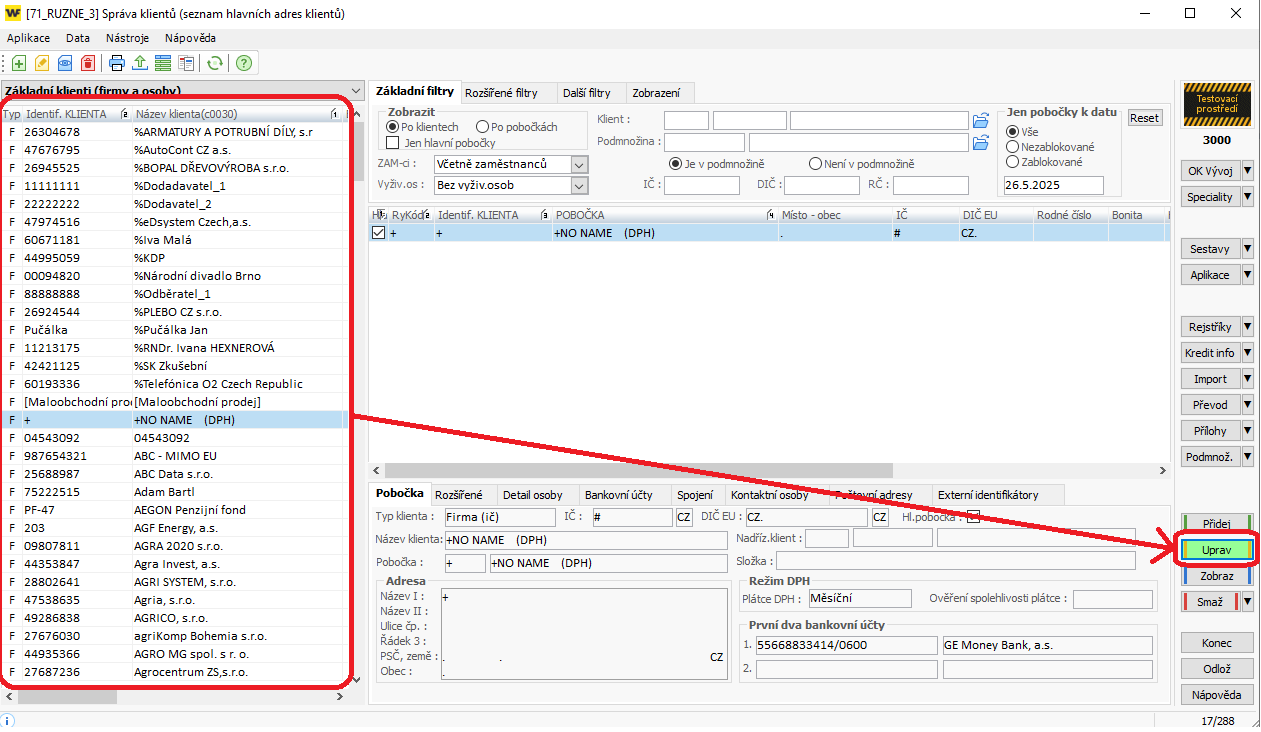Screen dimensions: 1261x732
Task: Select Vše radio button
Action: pyautogui.click(x=1013, y=132)
